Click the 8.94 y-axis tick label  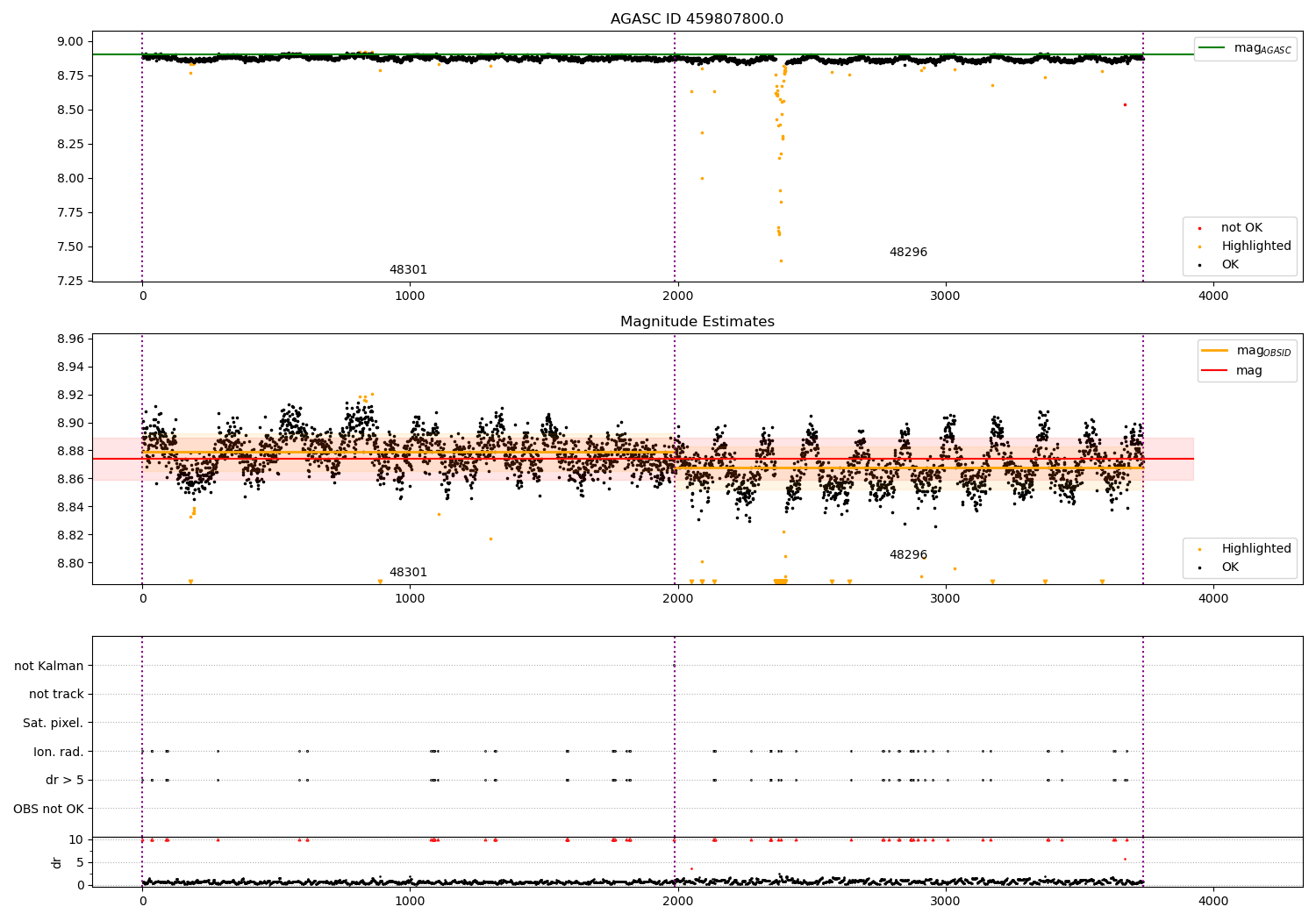70,367
